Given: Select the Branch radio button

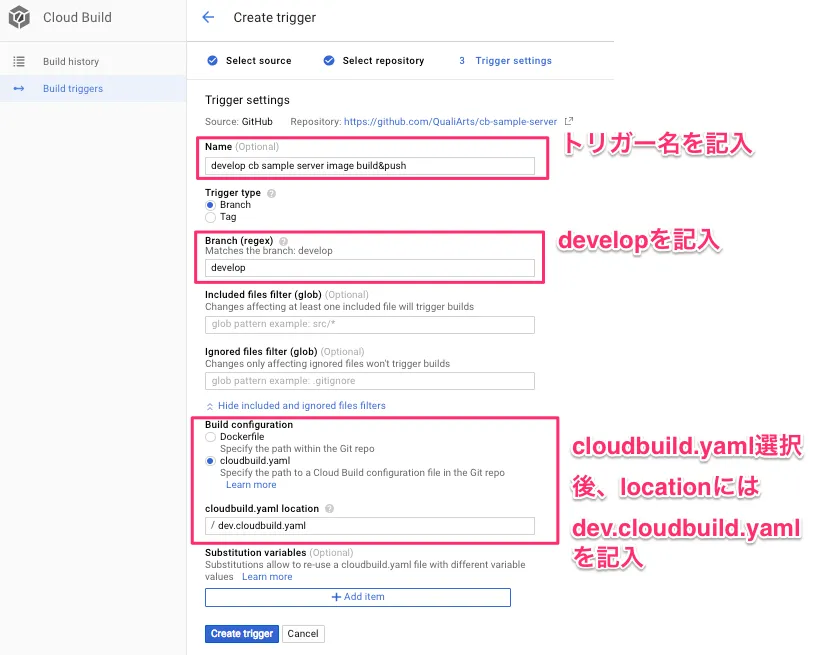Looking at the screenshot, I should [x=210, y=205].
